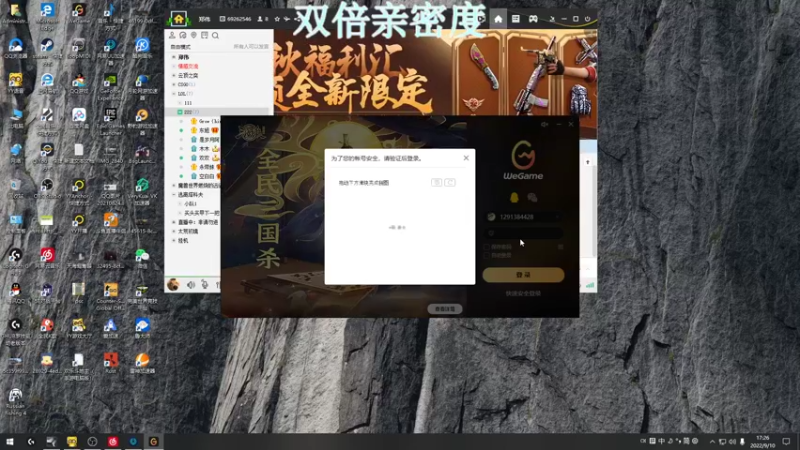The width and height of the screenshot is (800, 450).
Task: Click the gold login button in WeGame
Action: [523, 274]
